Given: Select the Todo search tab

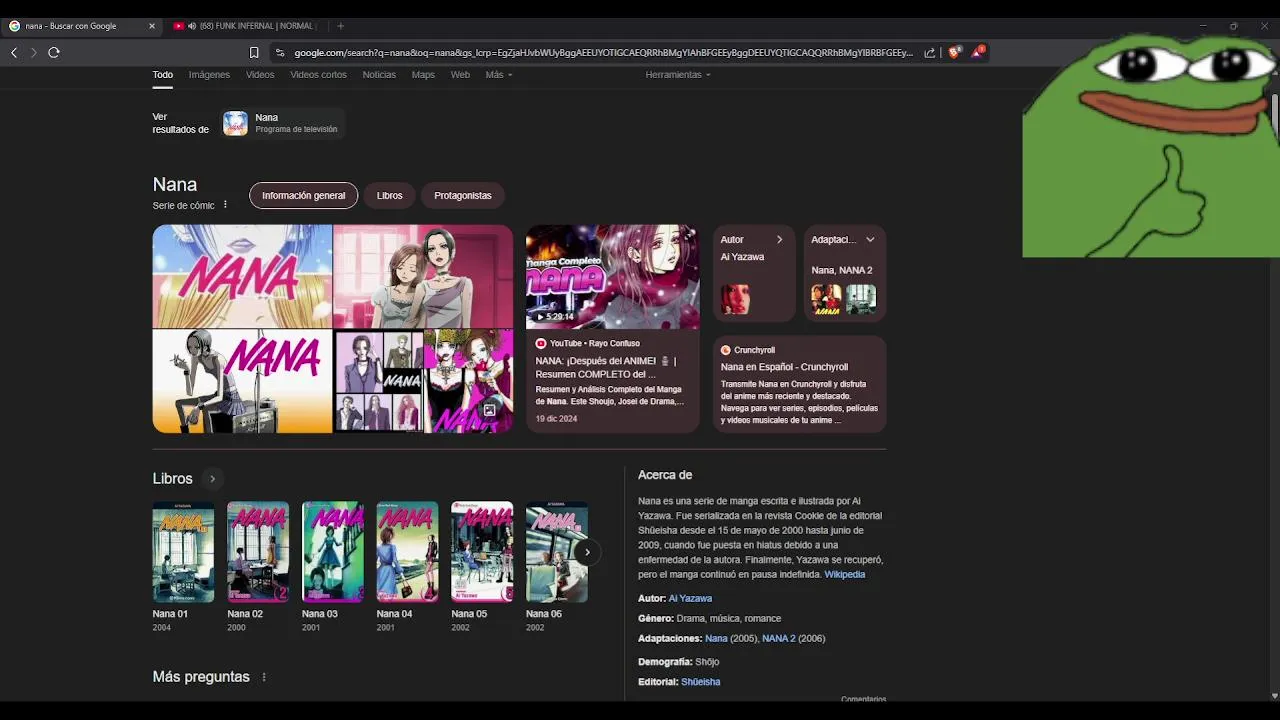Looking at the screenshot, I should [x=163, y=75].
